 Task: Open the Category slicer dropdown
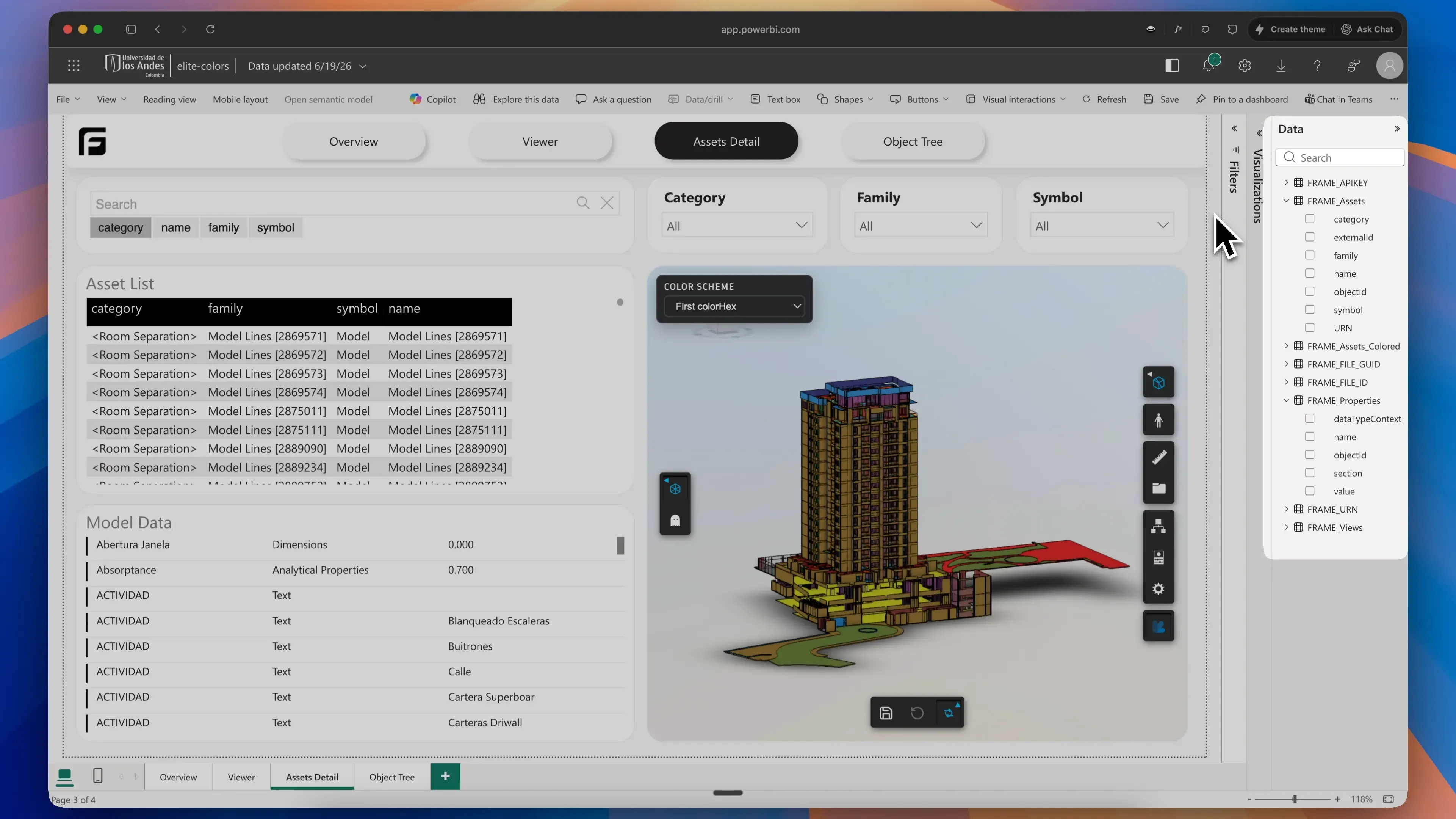tap(736, 225)
